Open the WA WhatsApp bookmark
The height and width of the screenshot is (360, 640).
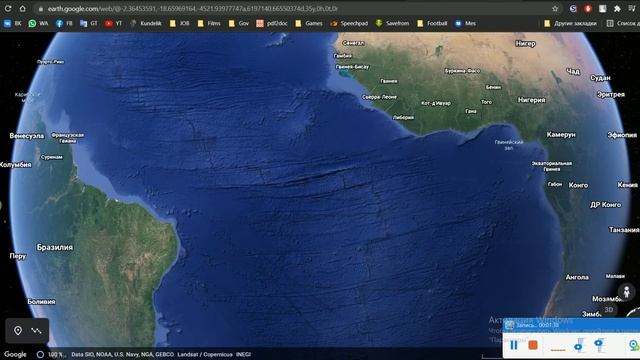pyautogui.click(x=38, y=24)
